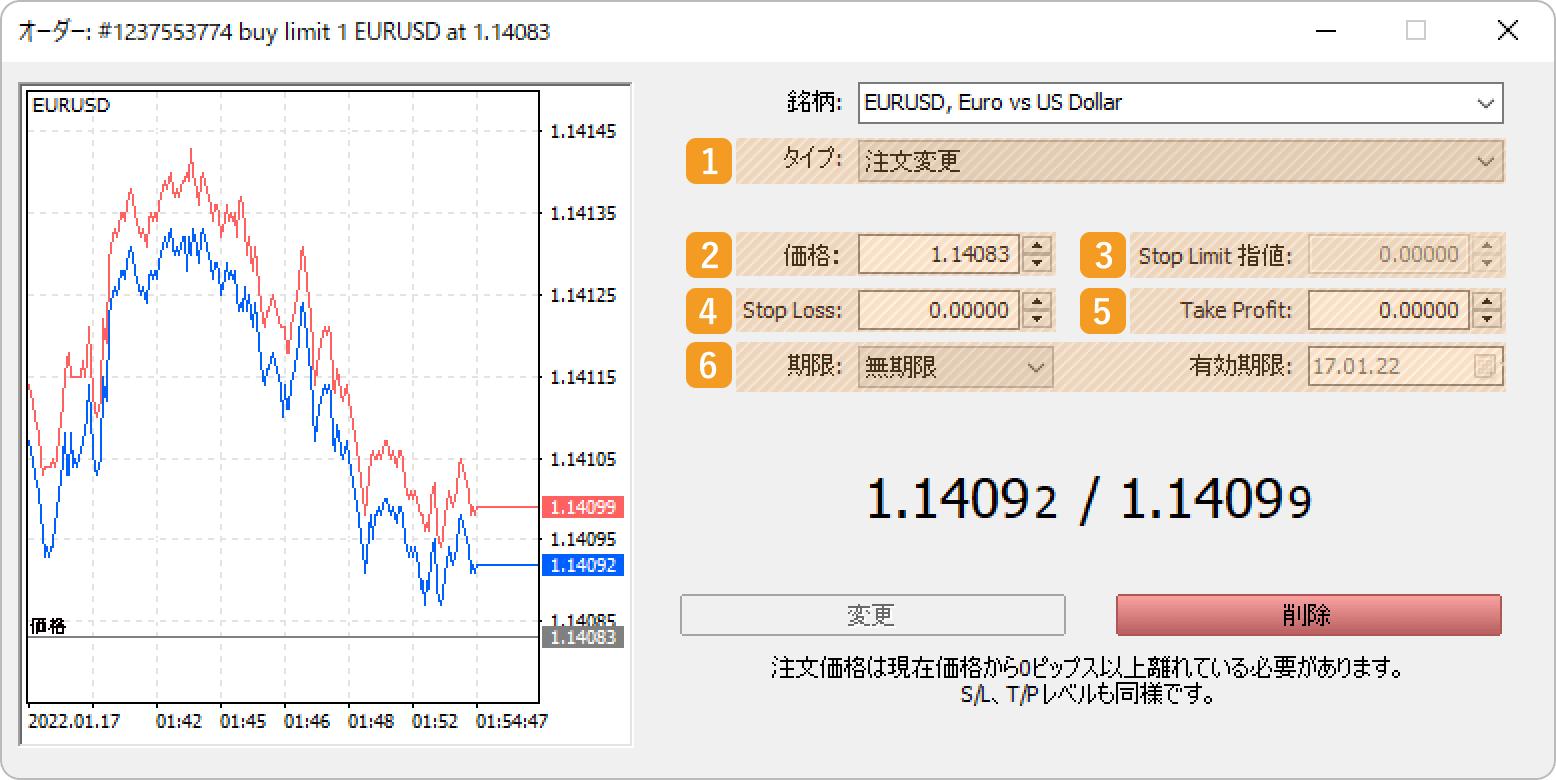
Task: Click the red 1.14099 ask price tag
Action: 583,507
